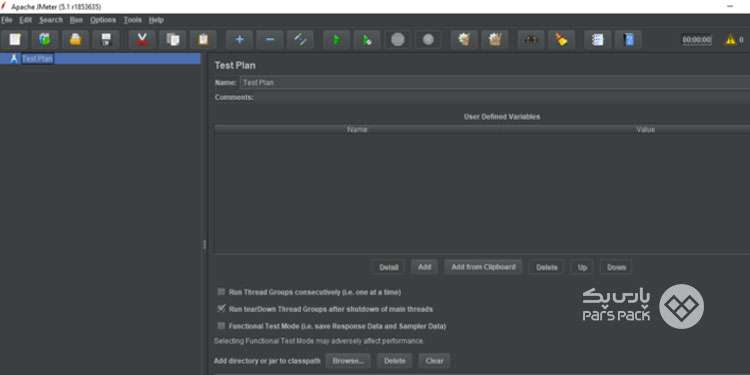Click Add from Clipboard button
This screenshot has height=375, width=750.
tap(483, 267)
